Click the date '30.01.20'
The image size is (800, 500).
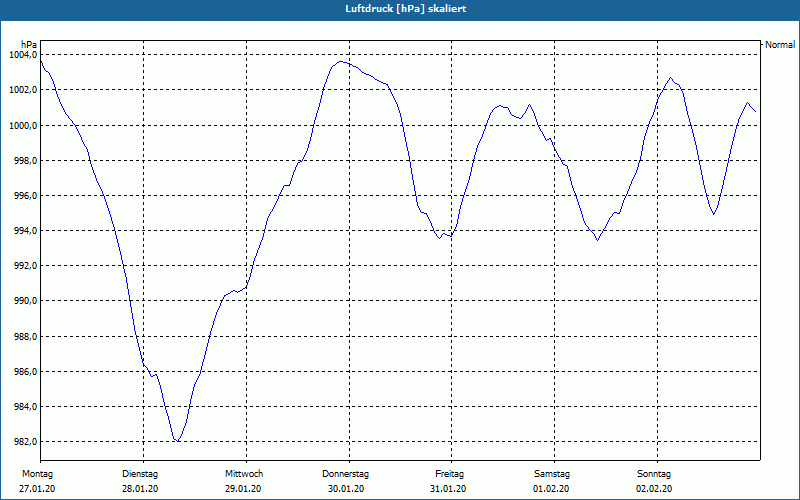[346, 489]
